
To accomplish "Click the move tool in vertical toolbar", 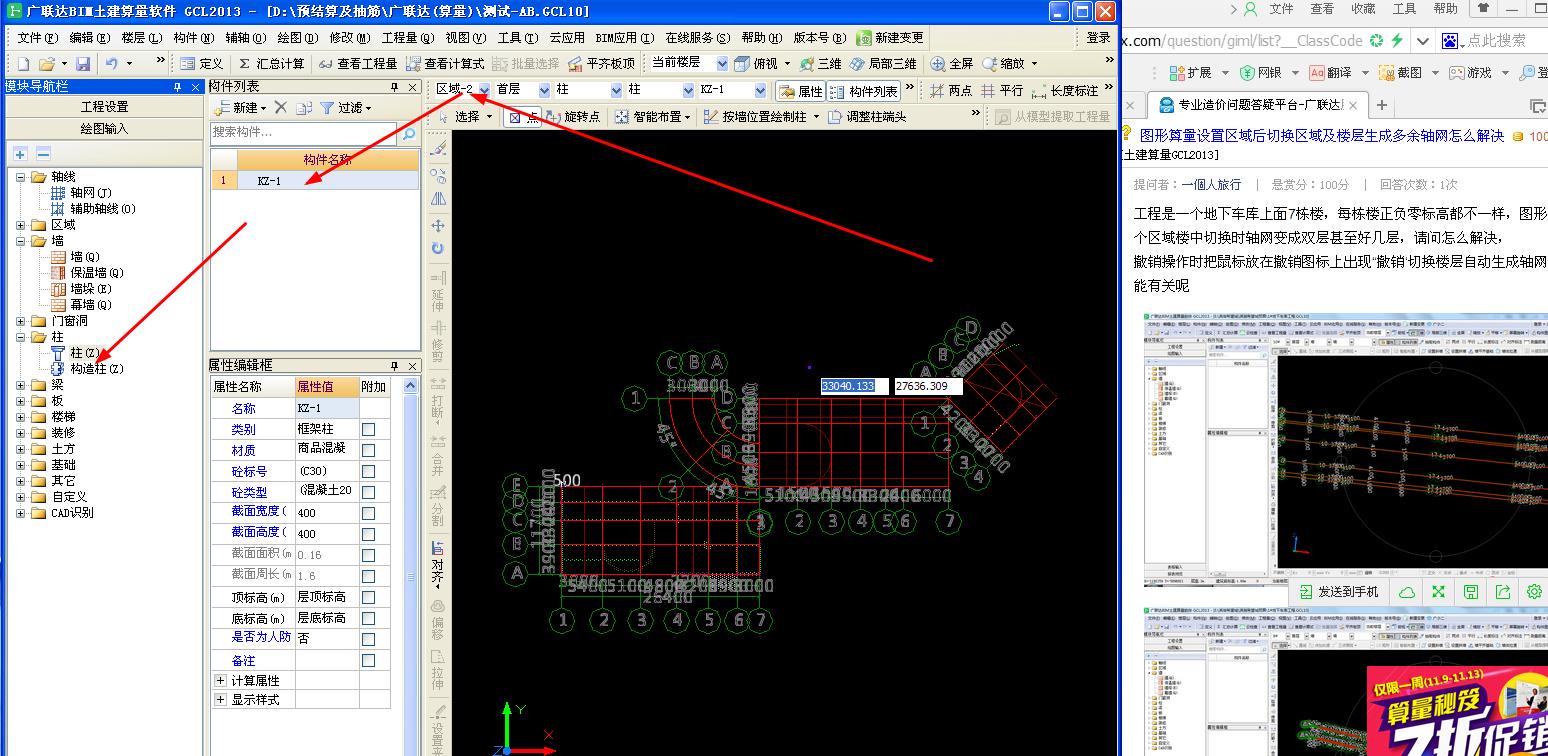I will (438, 226).
